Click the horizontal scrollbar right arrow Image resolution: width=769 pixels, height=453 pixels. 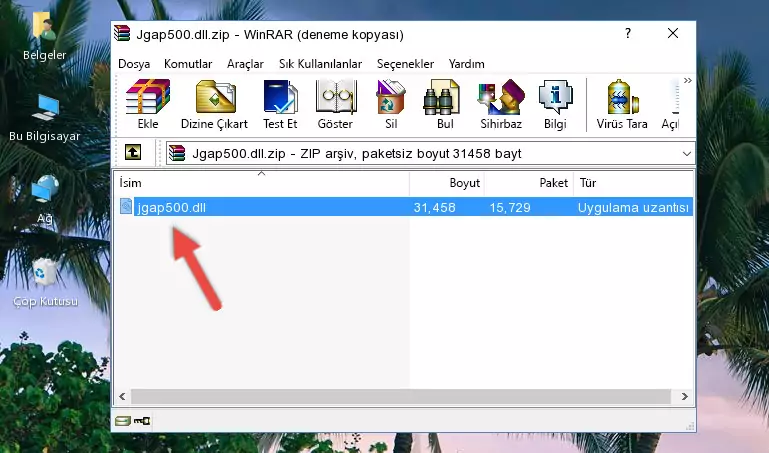tap(685, 396)
